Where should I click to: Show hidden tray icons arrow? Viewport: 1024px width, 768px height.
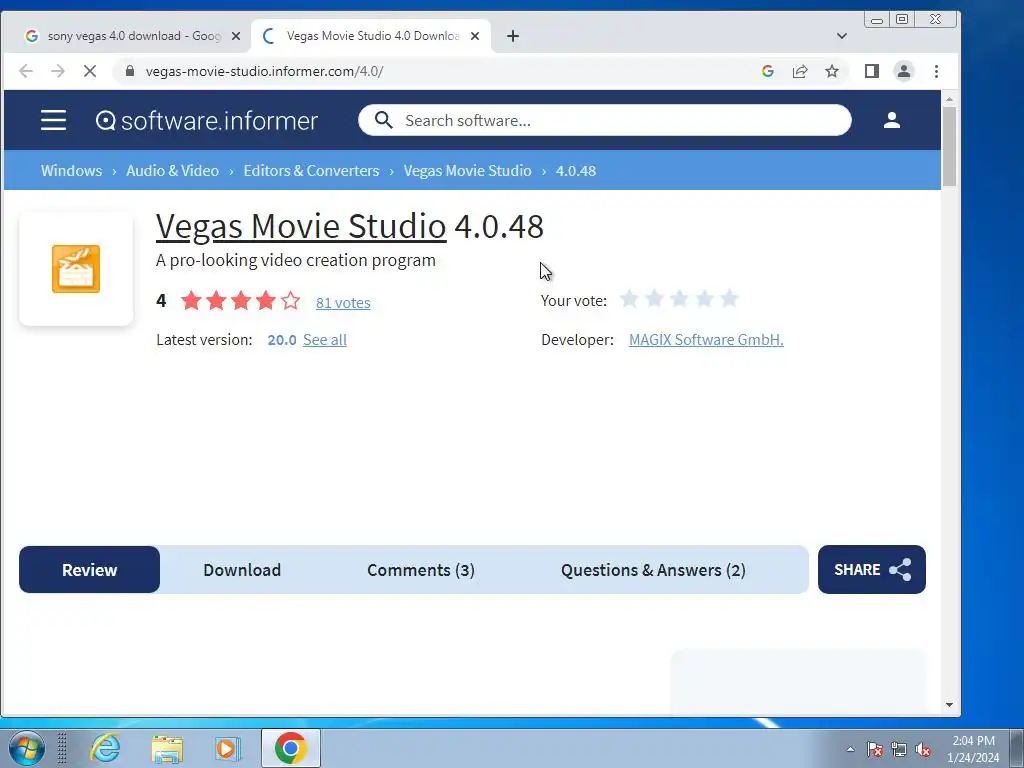click(850, 749)
